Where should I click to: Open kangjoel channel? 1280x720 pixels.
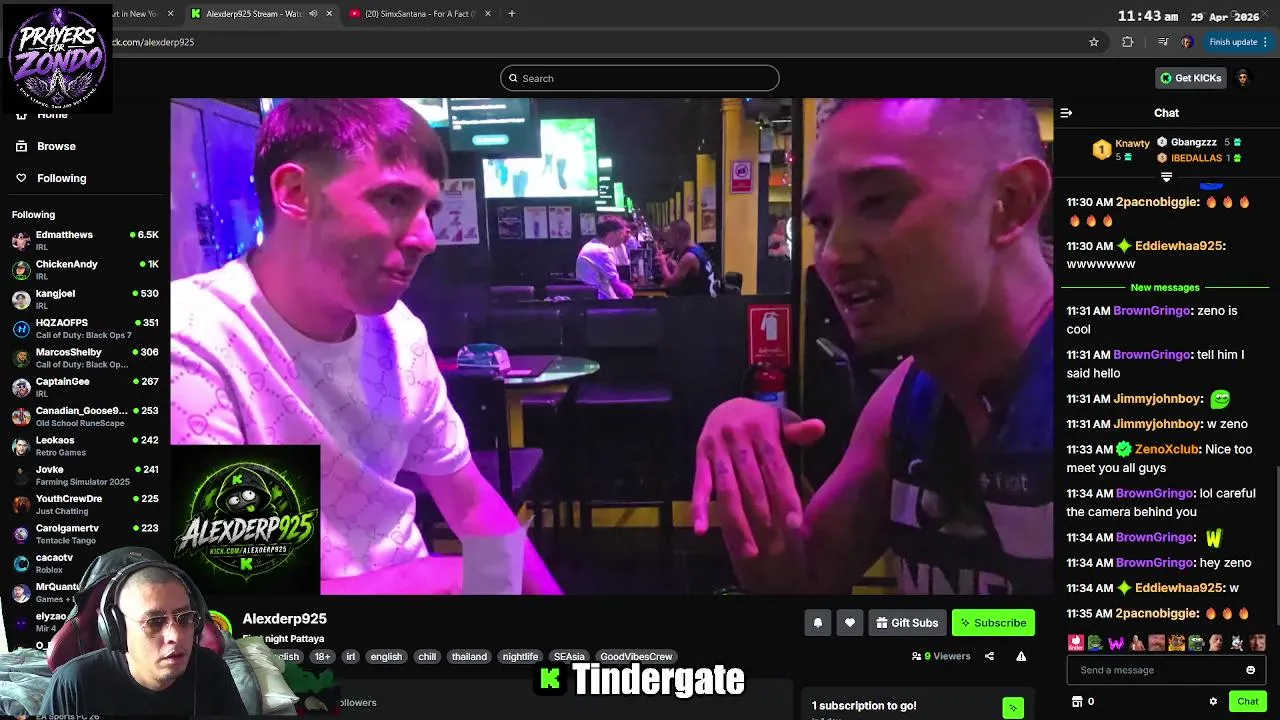pos(85,298)
